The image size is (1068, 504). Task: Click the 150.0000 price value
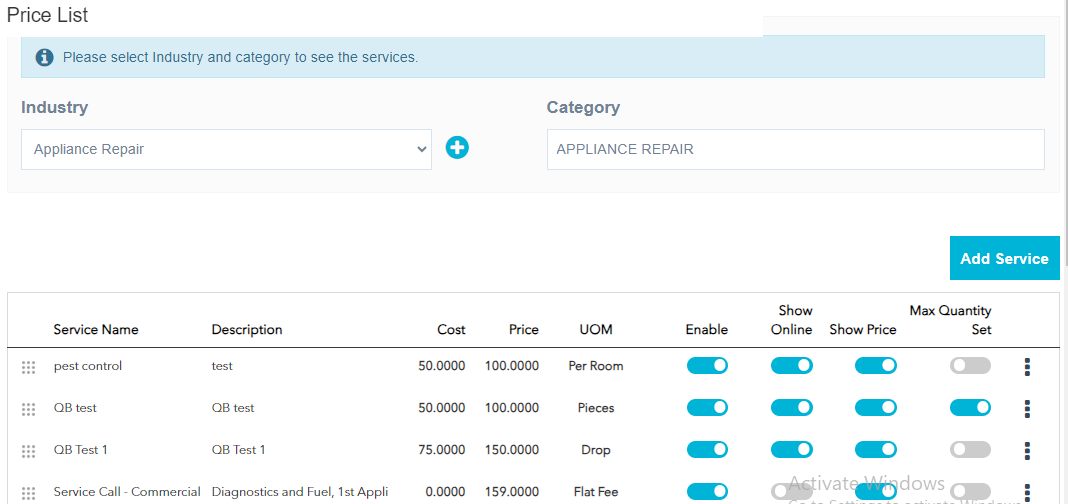coord(512,450)
